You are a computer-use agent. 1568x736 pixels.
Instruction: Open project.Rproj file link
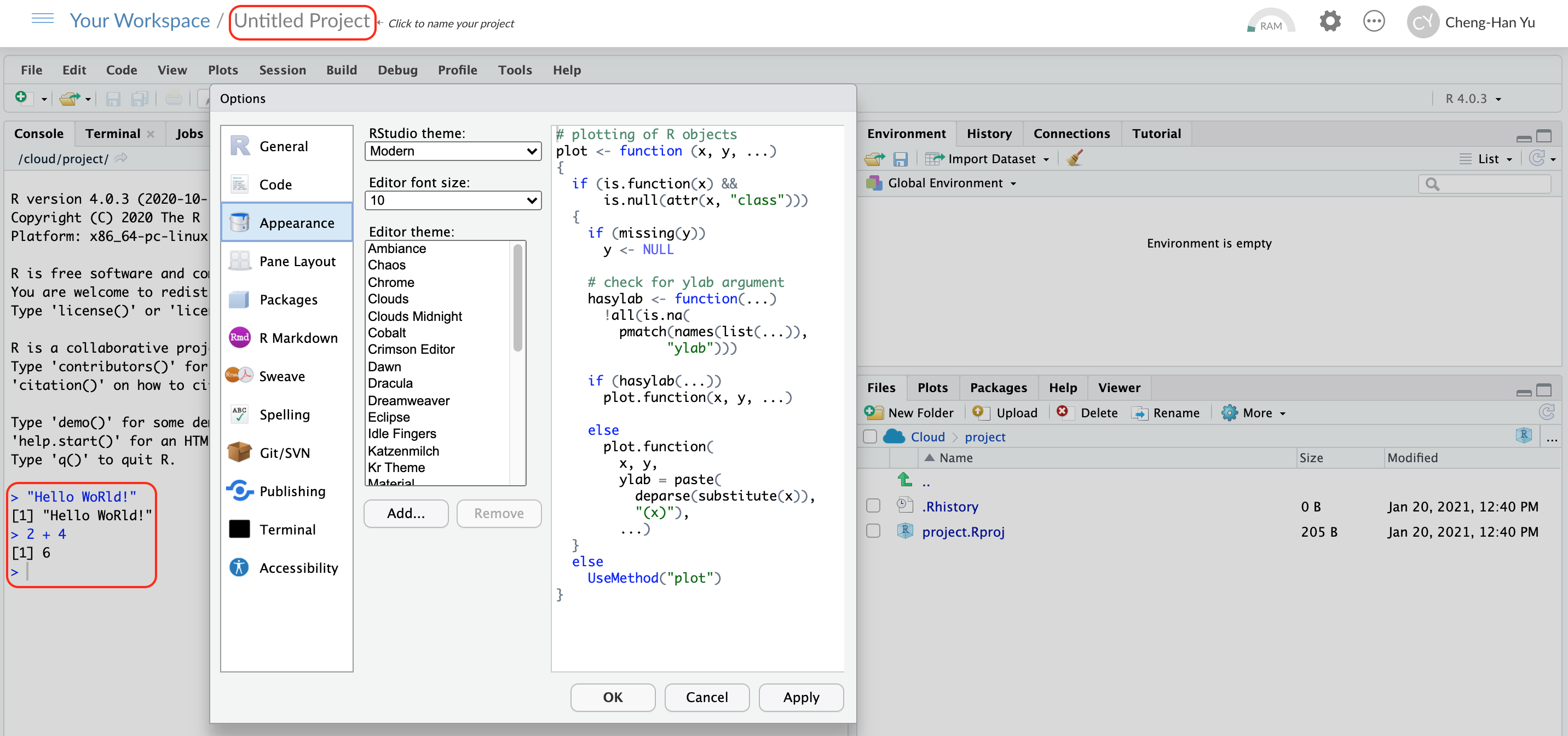[963, 531]
